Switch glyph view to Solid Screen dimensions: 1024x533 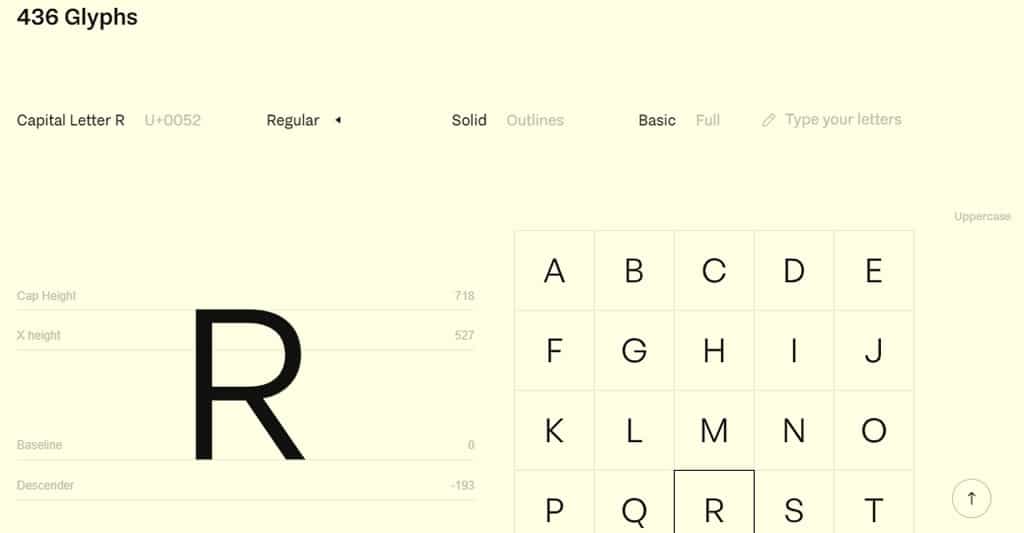(469, 120)
